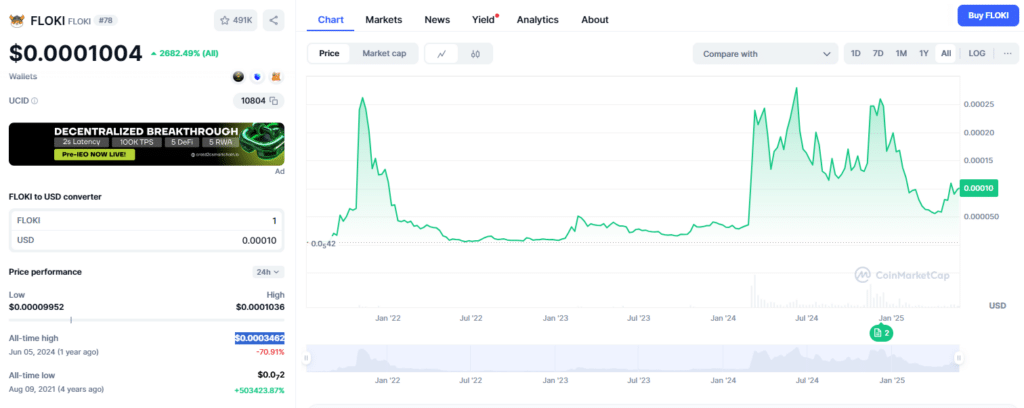The width and height of the screenshot is (1024, 408).
Task: Open the MetaMask fox wallet icon
Action: pos(276,77)
